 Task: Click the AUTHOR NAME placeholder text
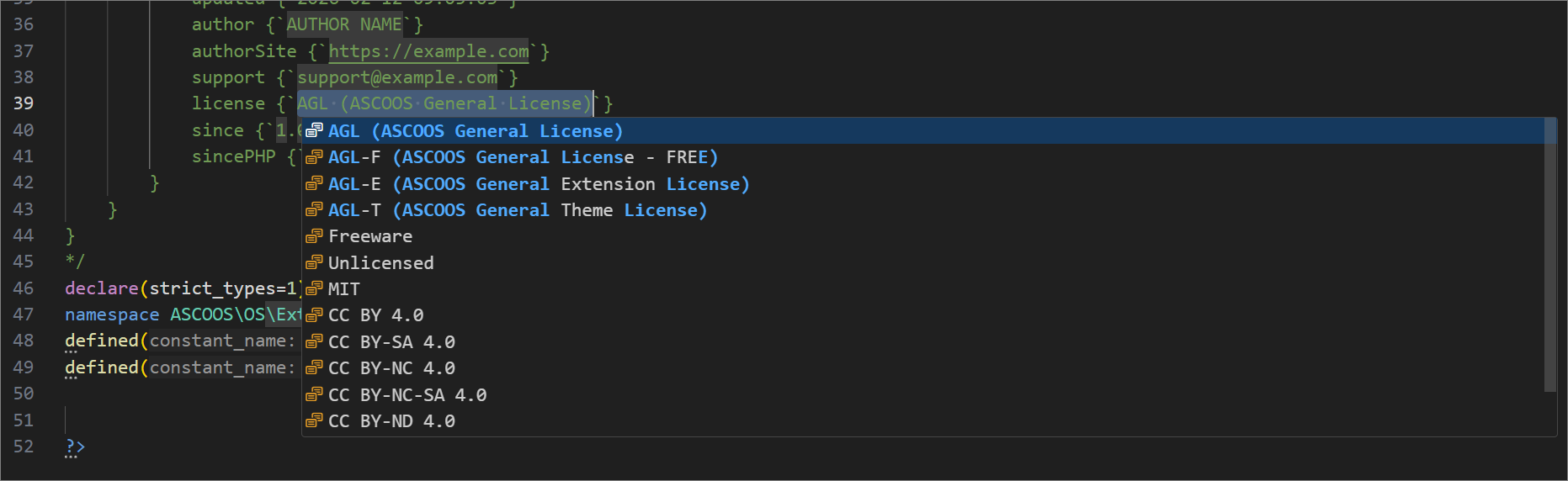[x=344, y=24]
